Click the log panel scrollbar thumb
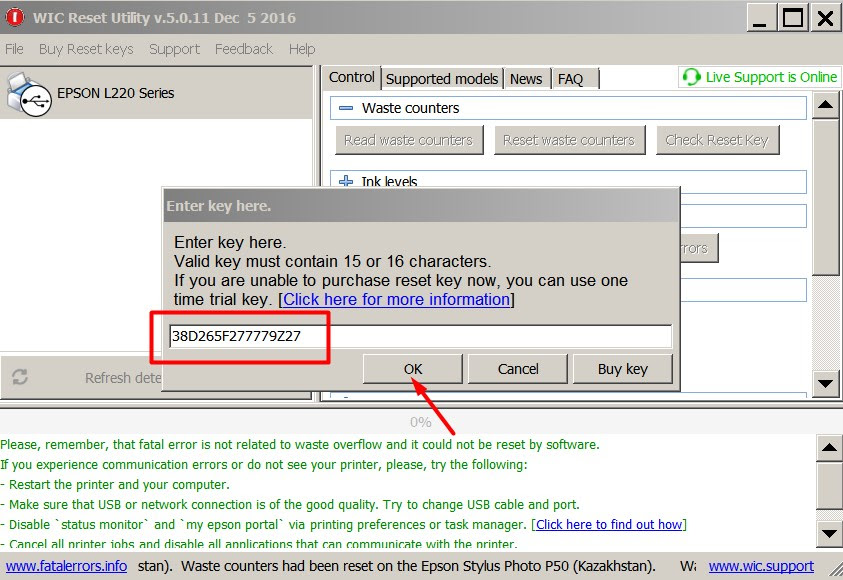Image resolution: width=843 pixels, height=580 pixels. pos(829,485)
